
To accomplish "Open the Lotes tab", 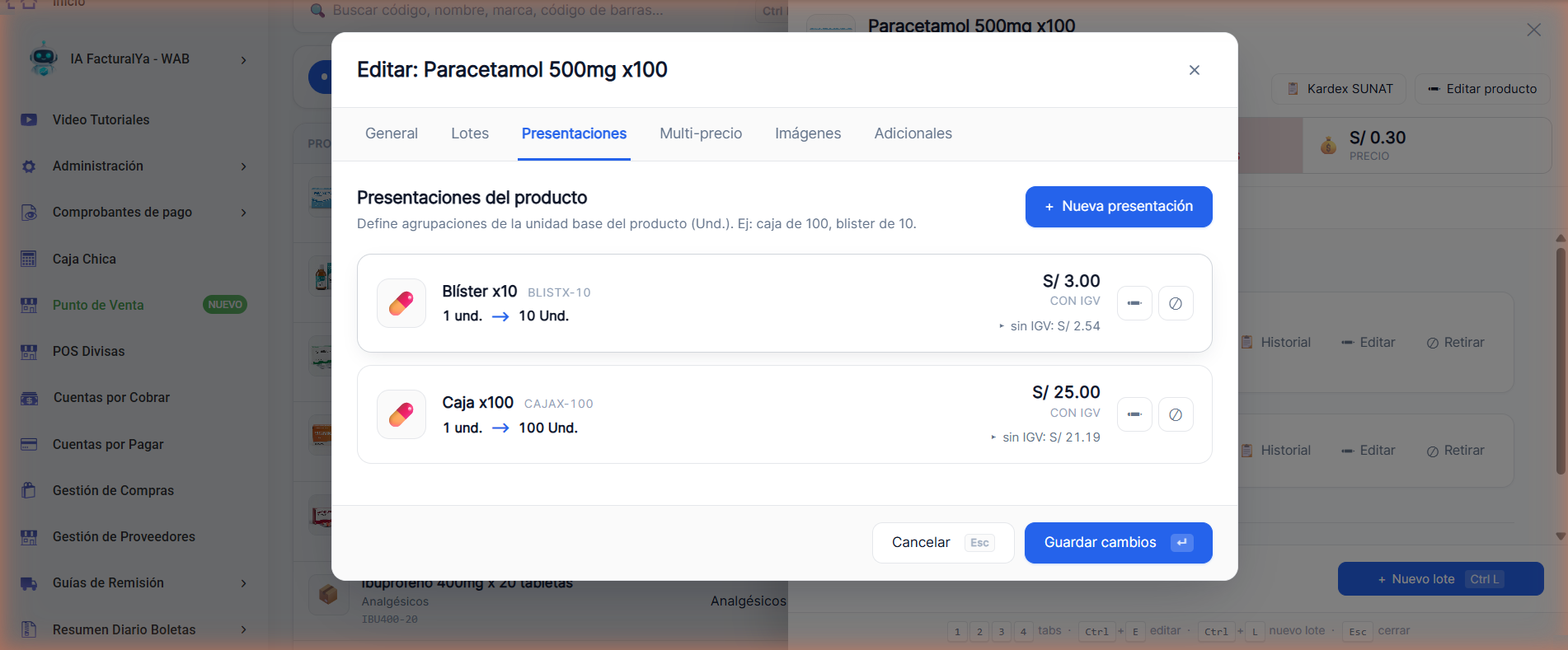I will click(470, 133).
